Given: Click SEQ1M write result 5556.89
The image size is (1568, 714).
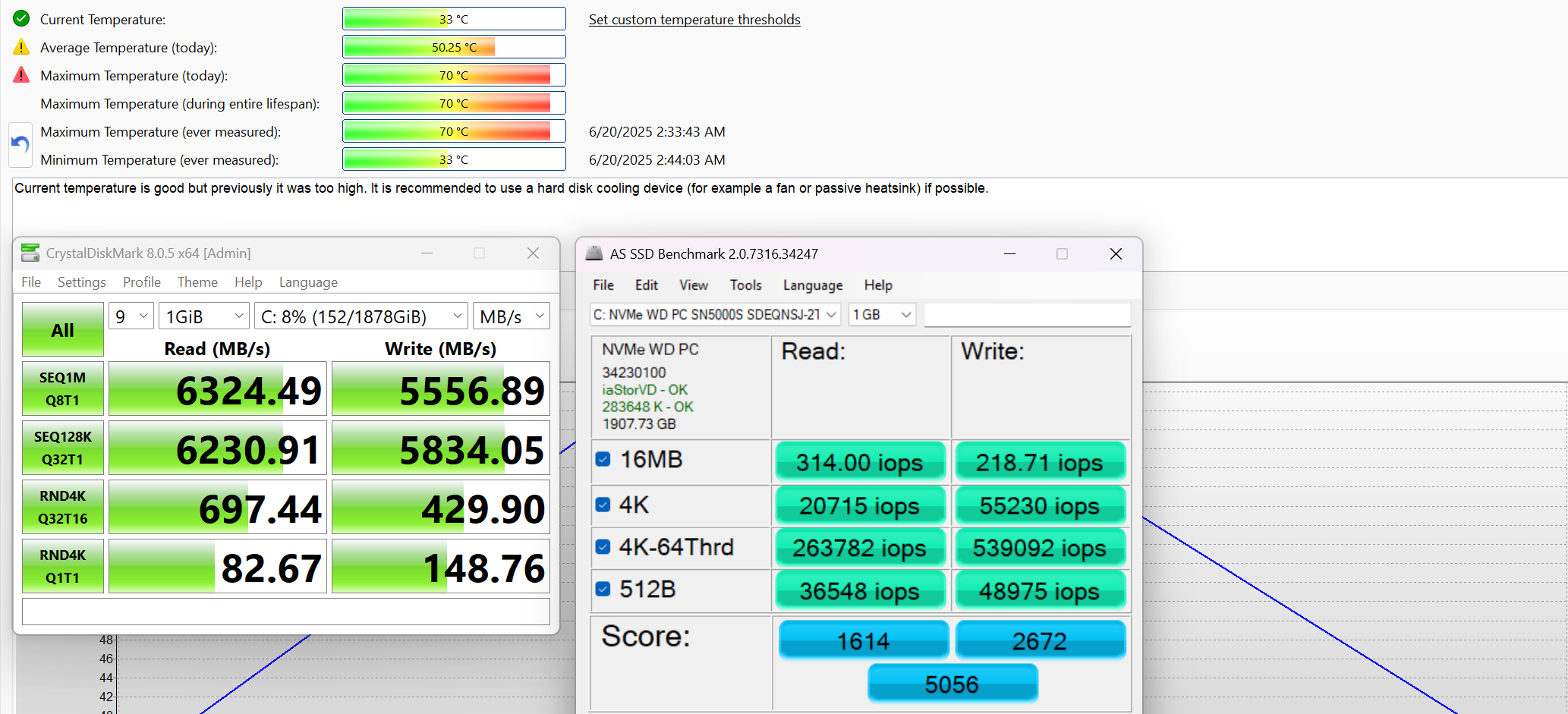Looking at the screenshot, I should coord(441,388).
